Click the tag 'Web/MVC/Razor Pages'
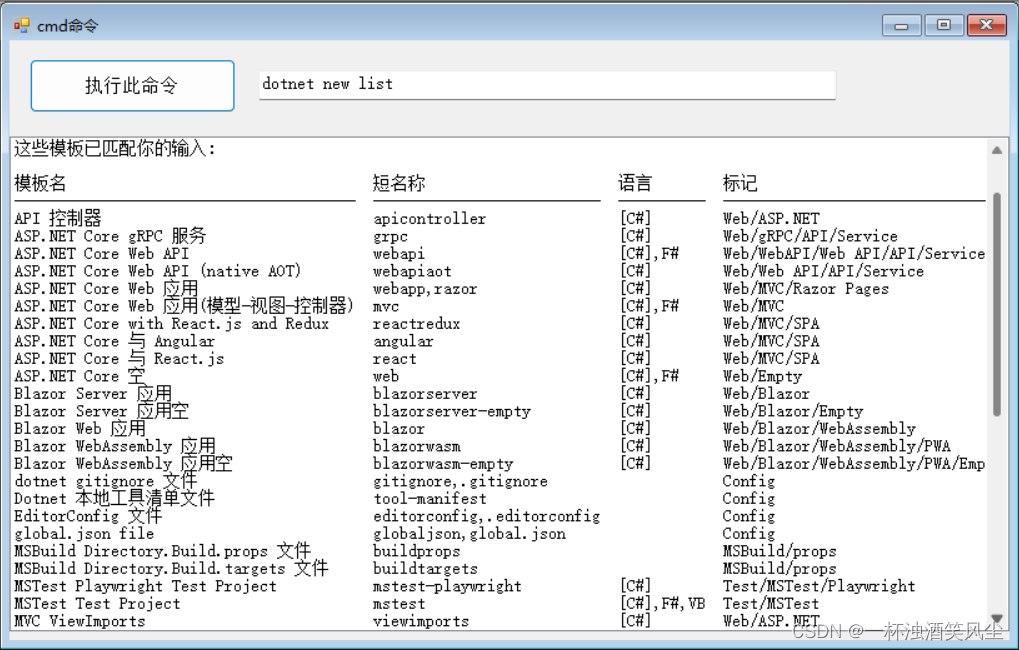1019x650 pixels. [806, 289]
